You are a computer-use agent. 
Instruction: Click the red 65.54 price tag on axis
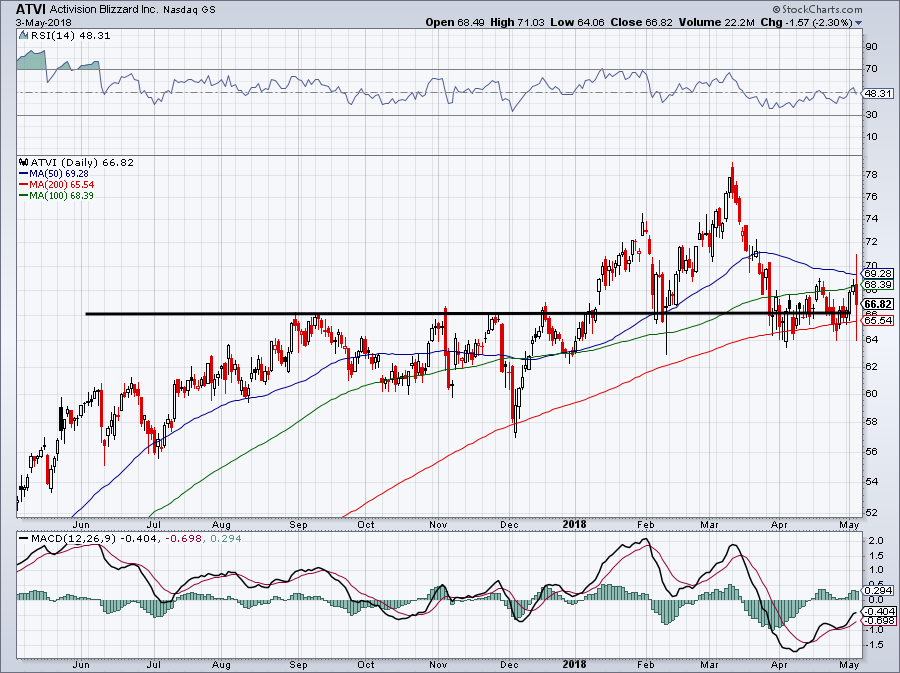pos(878,321)
